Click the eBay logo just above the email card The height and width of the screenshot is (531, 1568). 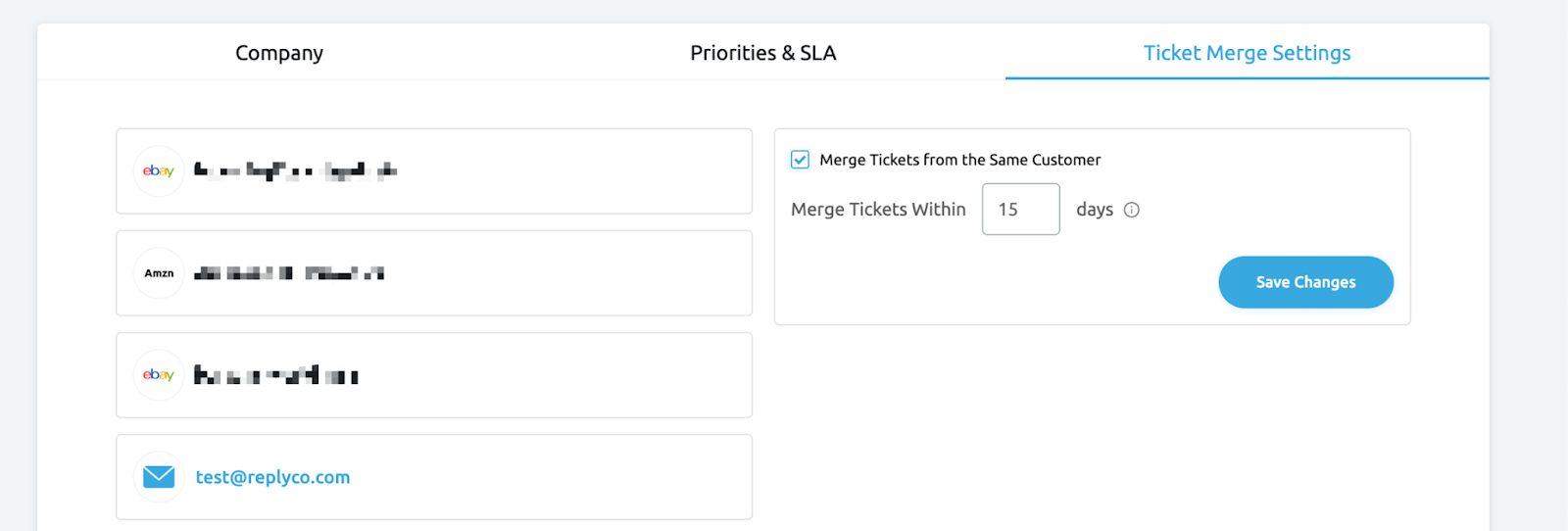pos(159,375)
